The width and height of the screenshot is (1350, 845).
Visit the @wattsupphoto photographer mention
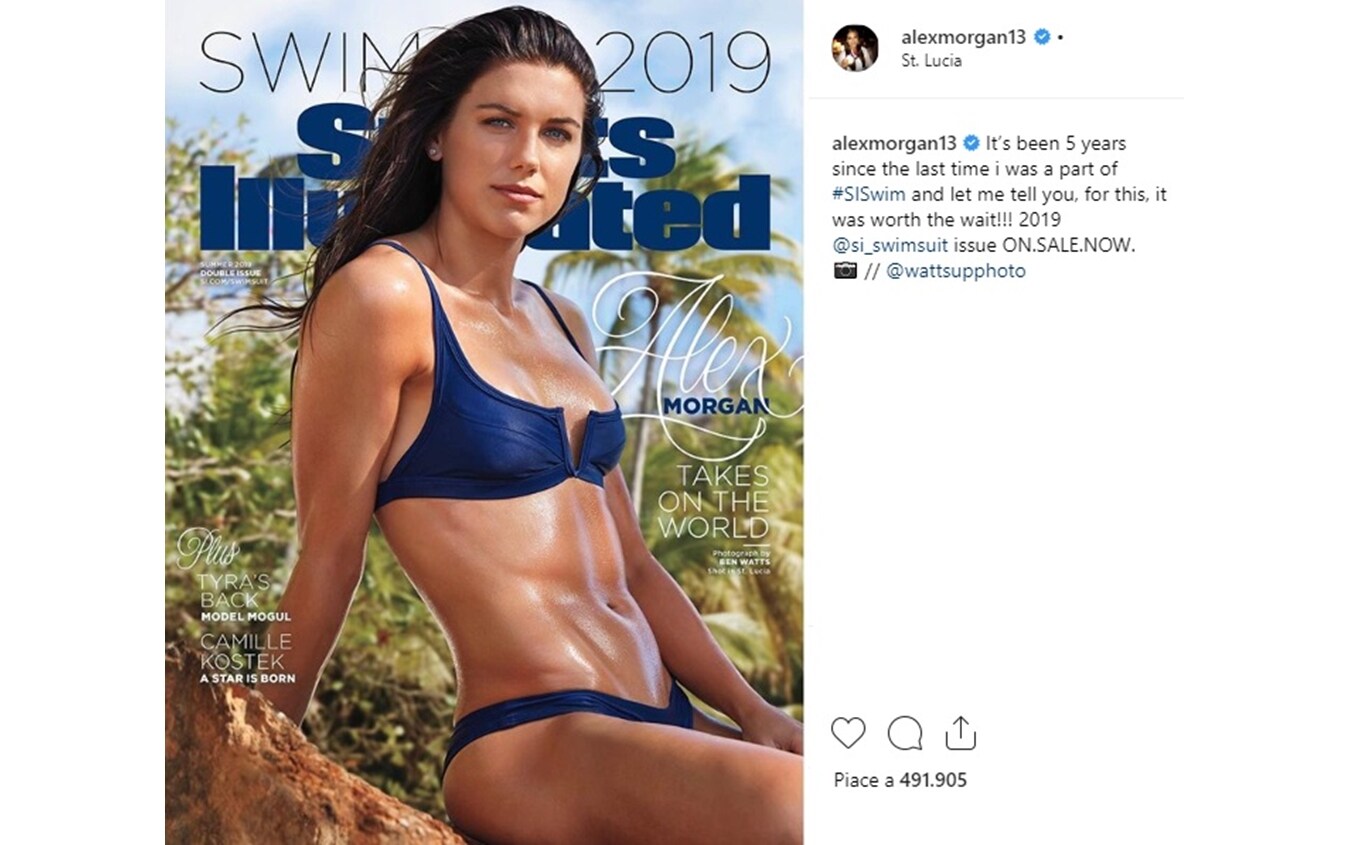click(x=956, y=270)
